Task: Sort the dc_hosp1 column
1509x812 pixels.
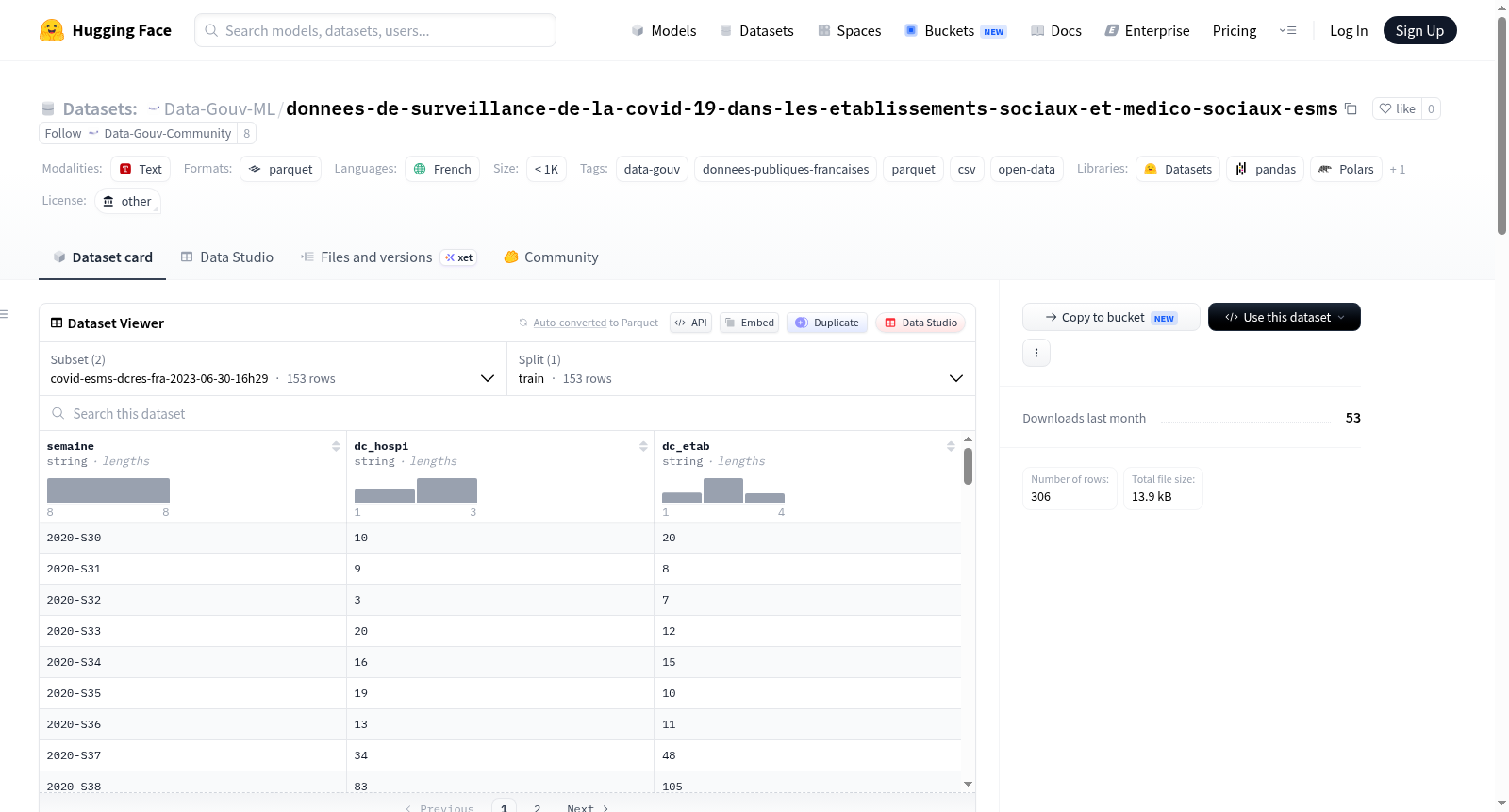Action: 643,446
